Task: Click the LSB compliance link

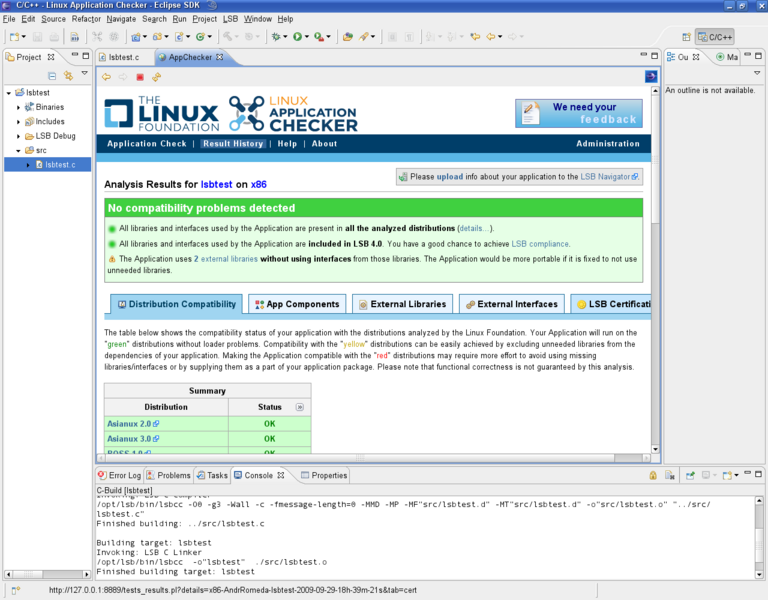Action: point(540,244)
